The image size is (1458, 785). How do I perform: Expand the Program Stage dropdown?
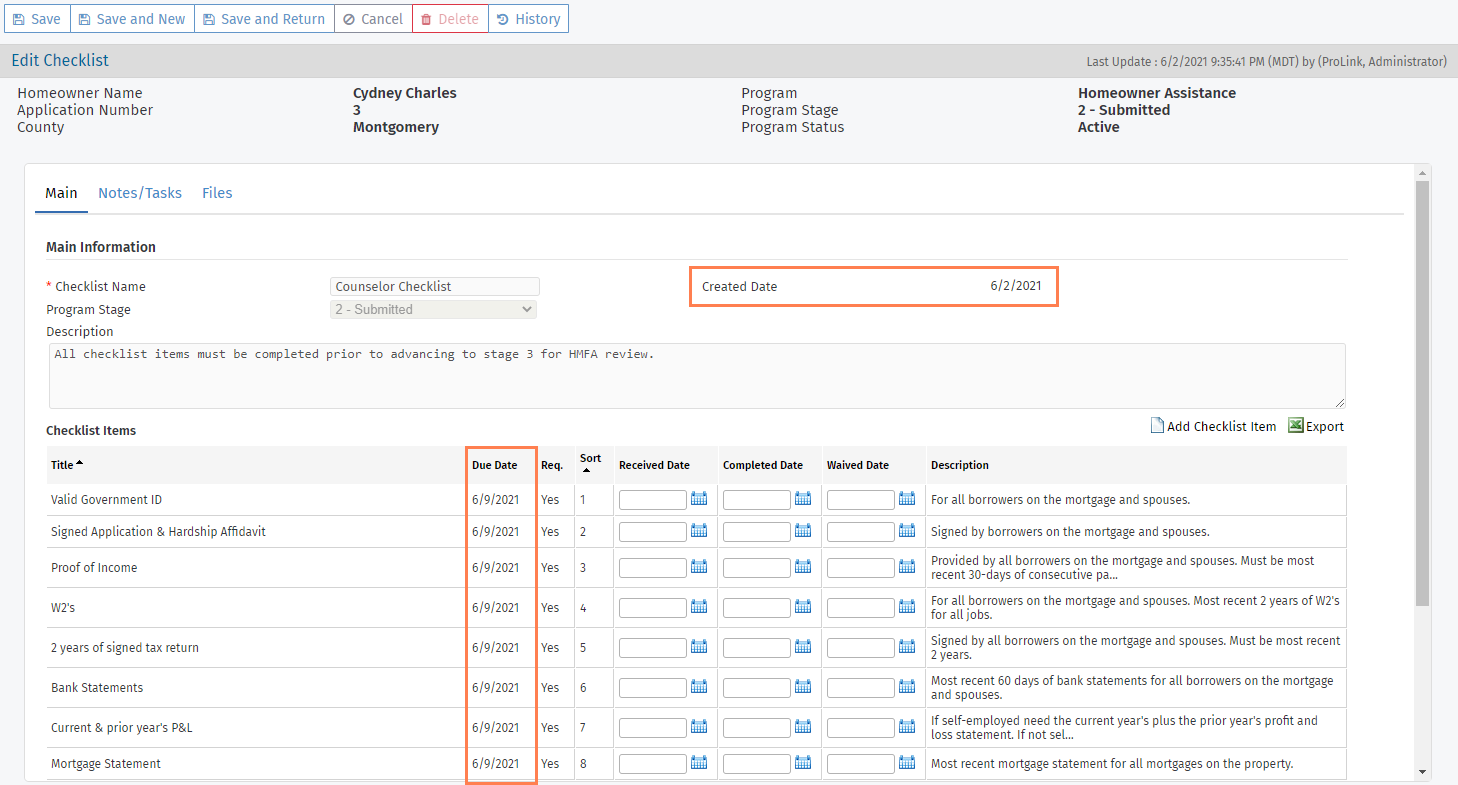pos(433,310)
